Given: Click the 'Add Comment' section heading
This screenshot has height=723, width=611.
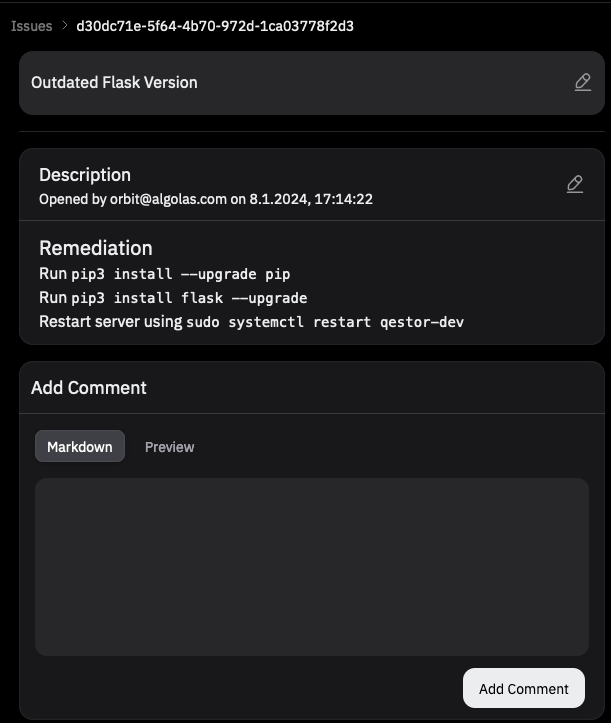Looking at the screenshot, I should [89, 388].
